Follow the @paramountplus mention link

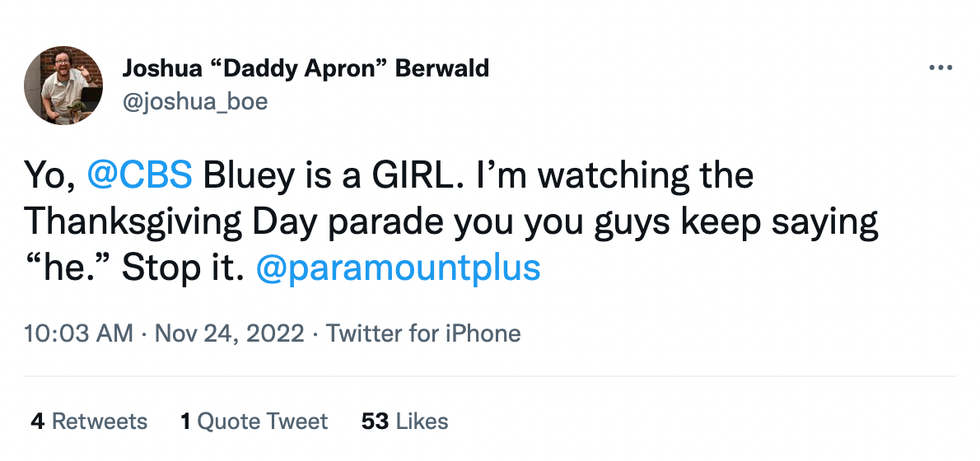tap(398, 269)
